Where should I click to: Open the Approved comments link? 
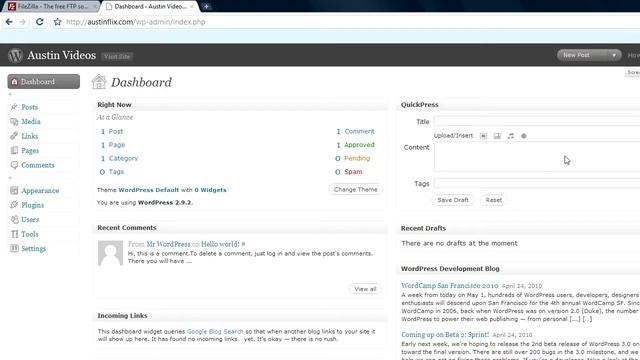359,145
